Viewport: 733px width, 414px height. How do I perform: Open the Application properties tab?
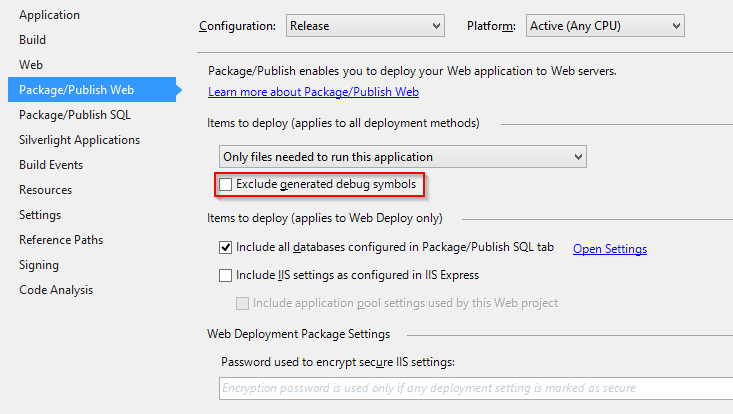(x=49, y=15)
